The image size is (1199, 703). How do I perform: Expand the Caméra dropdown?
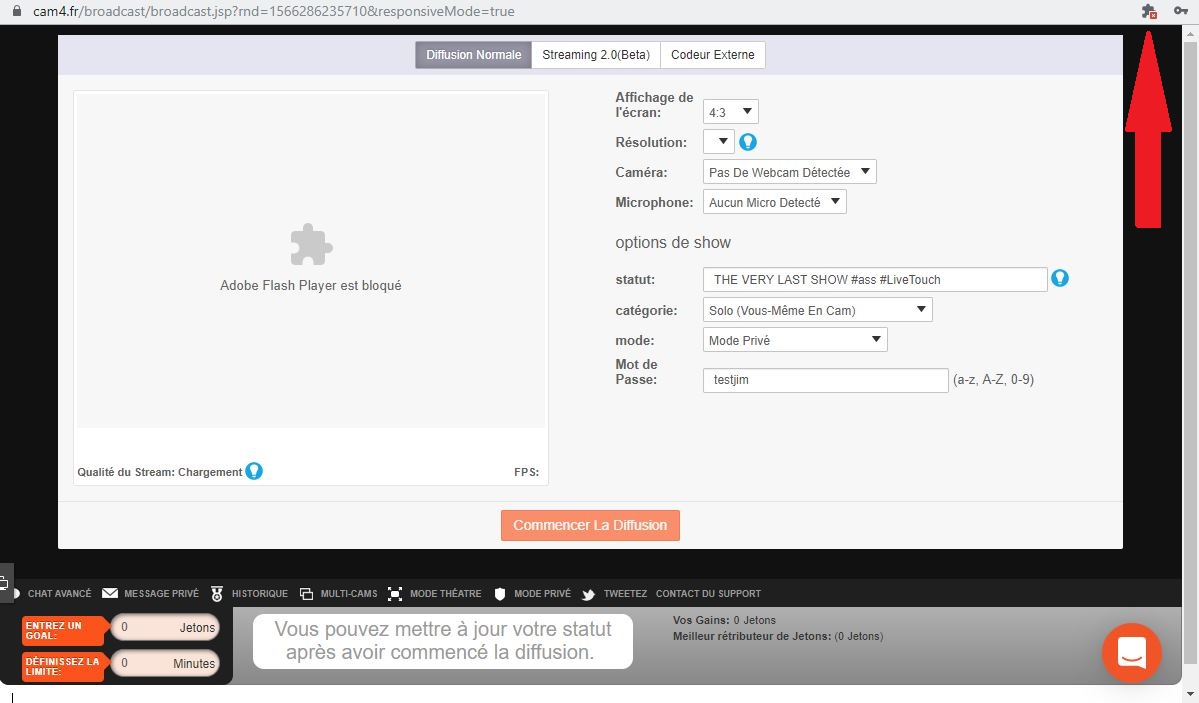tap(789, 172)
